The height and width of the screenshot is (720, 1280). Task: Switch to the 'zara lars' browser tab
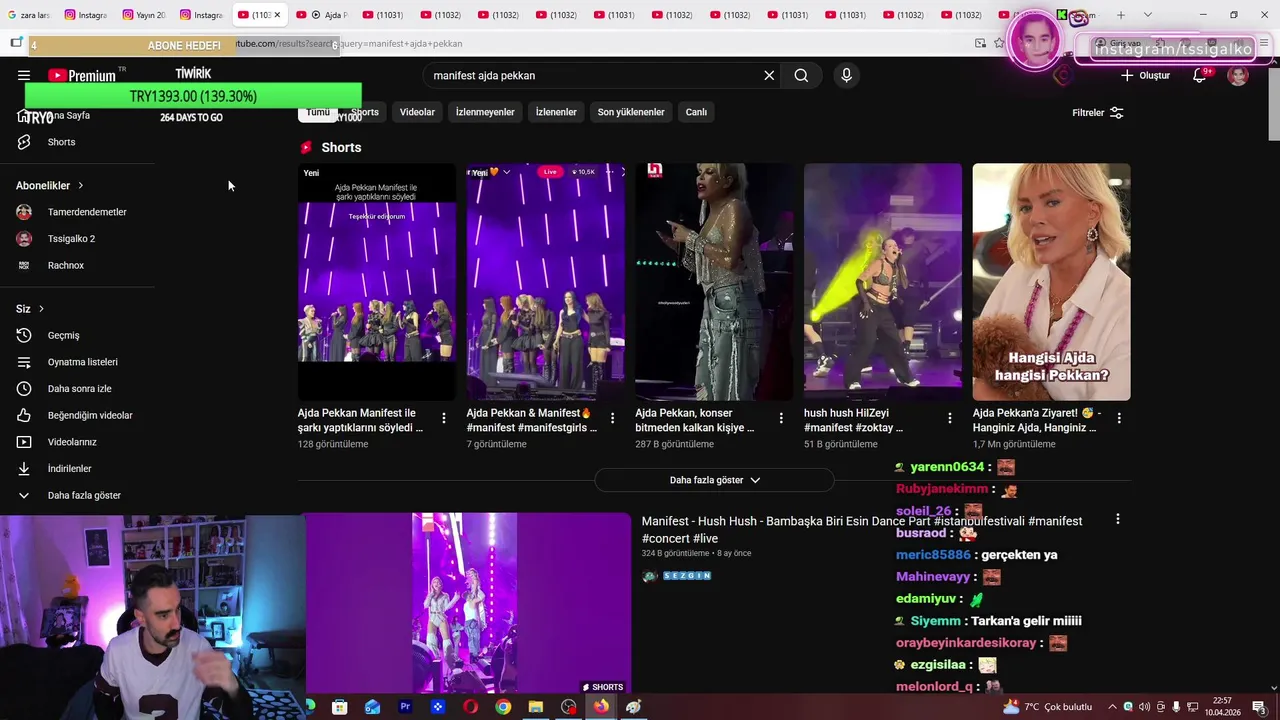[x=29, y=15]
